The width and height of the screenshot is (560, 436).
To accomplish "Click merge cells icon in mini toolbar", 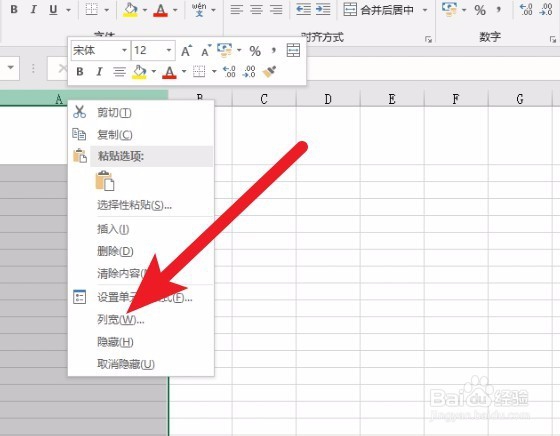I will click(293, 50).
